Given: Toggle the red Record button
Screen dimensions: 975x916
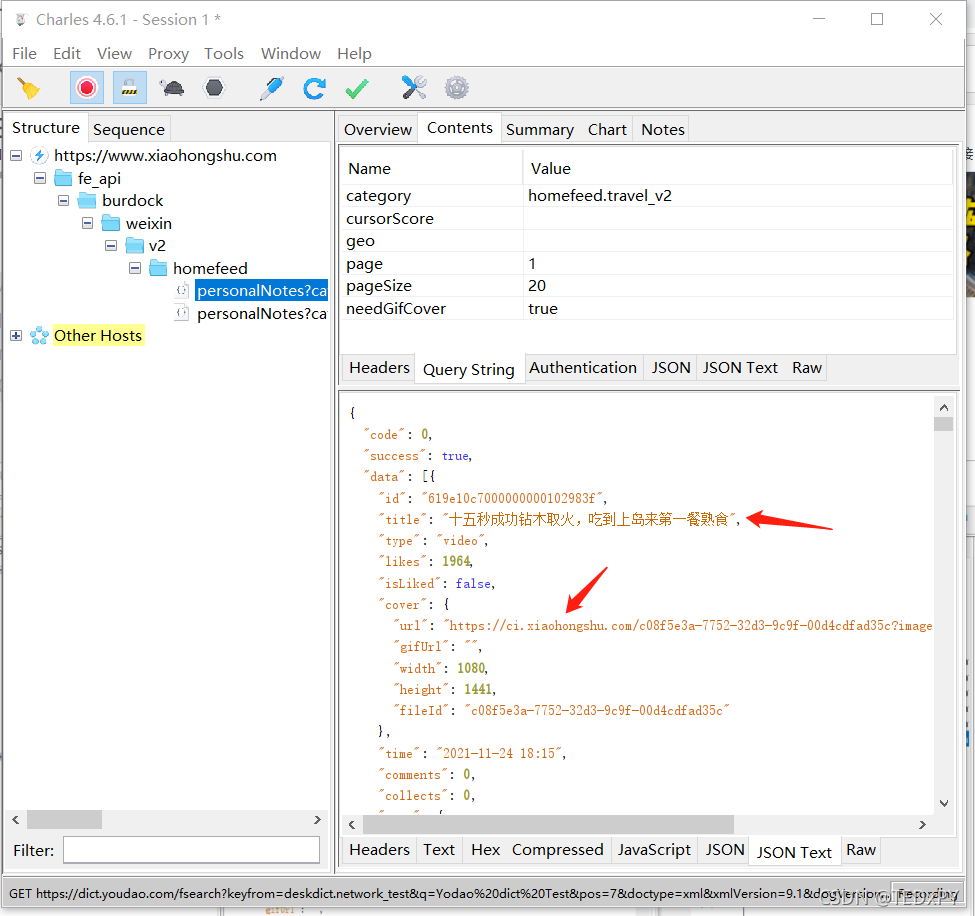Looking at the screenshot, I should pos(86,88).
